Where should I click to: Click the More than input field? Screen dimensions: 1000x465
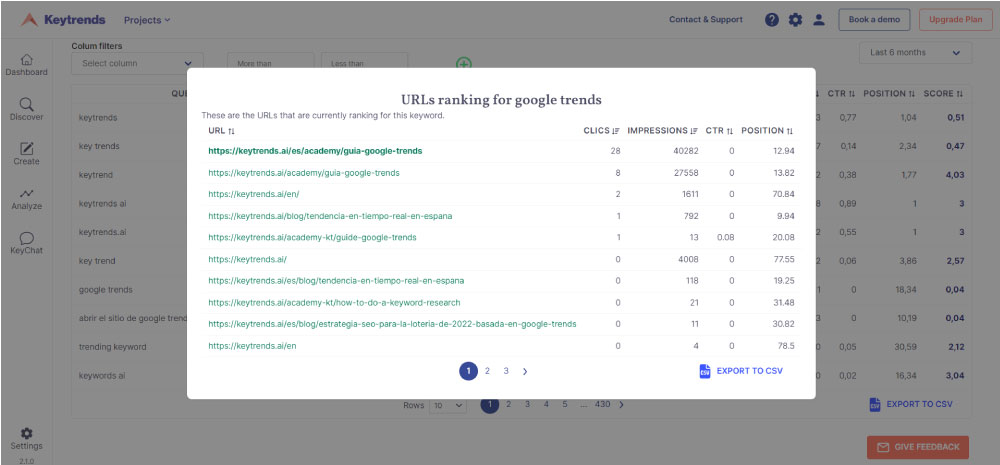point(270,64)
